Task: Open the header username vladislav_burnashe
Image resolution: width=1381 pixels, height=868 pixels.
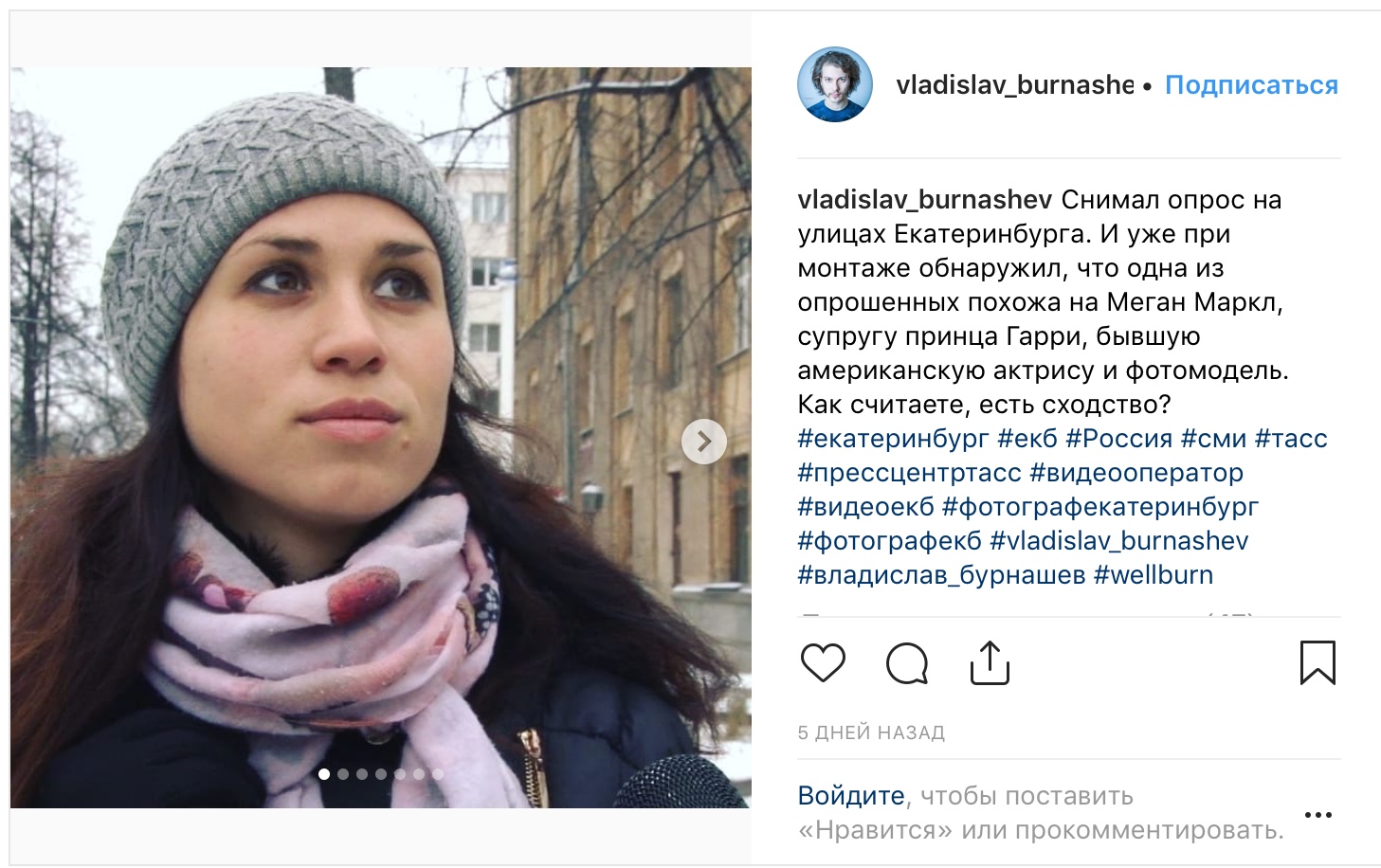Action: (x=1015, y=85)
